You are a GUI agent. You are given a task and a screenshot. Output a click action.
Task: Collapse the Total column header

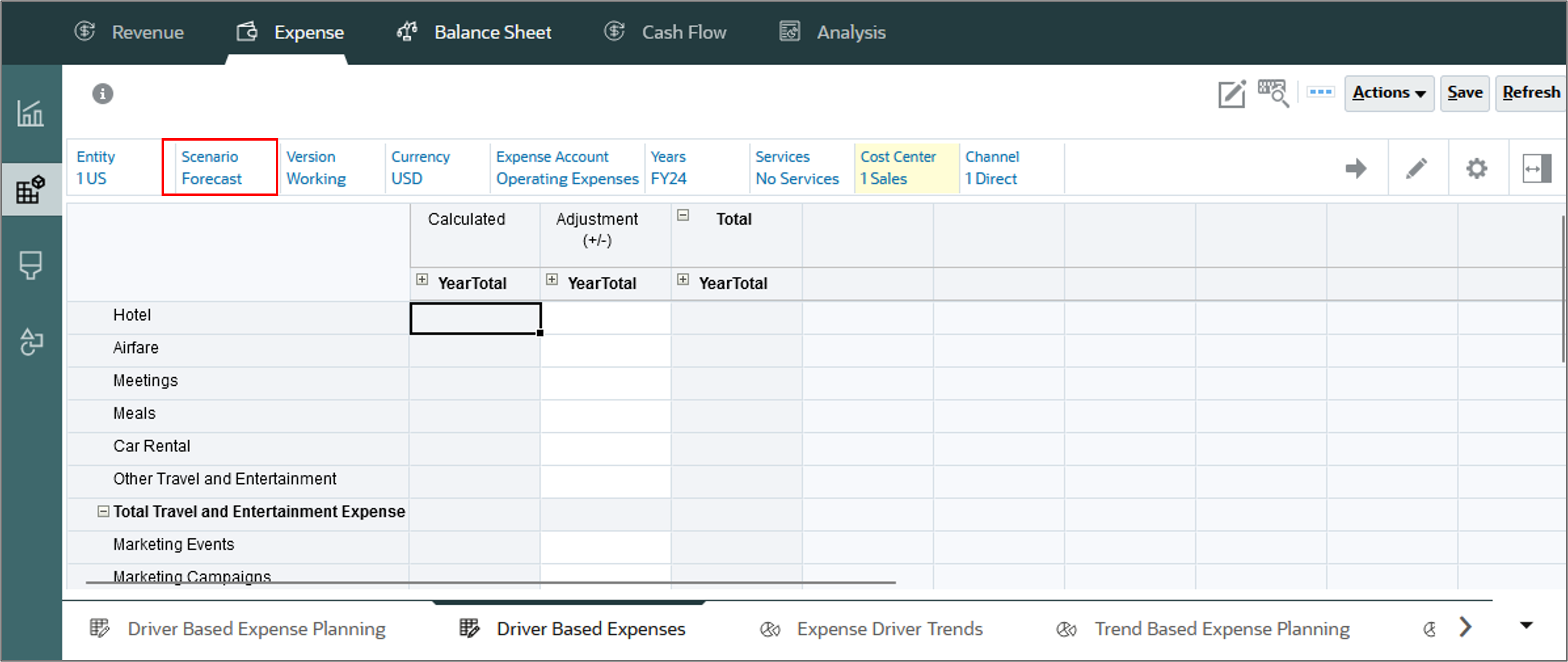[683, 215]
